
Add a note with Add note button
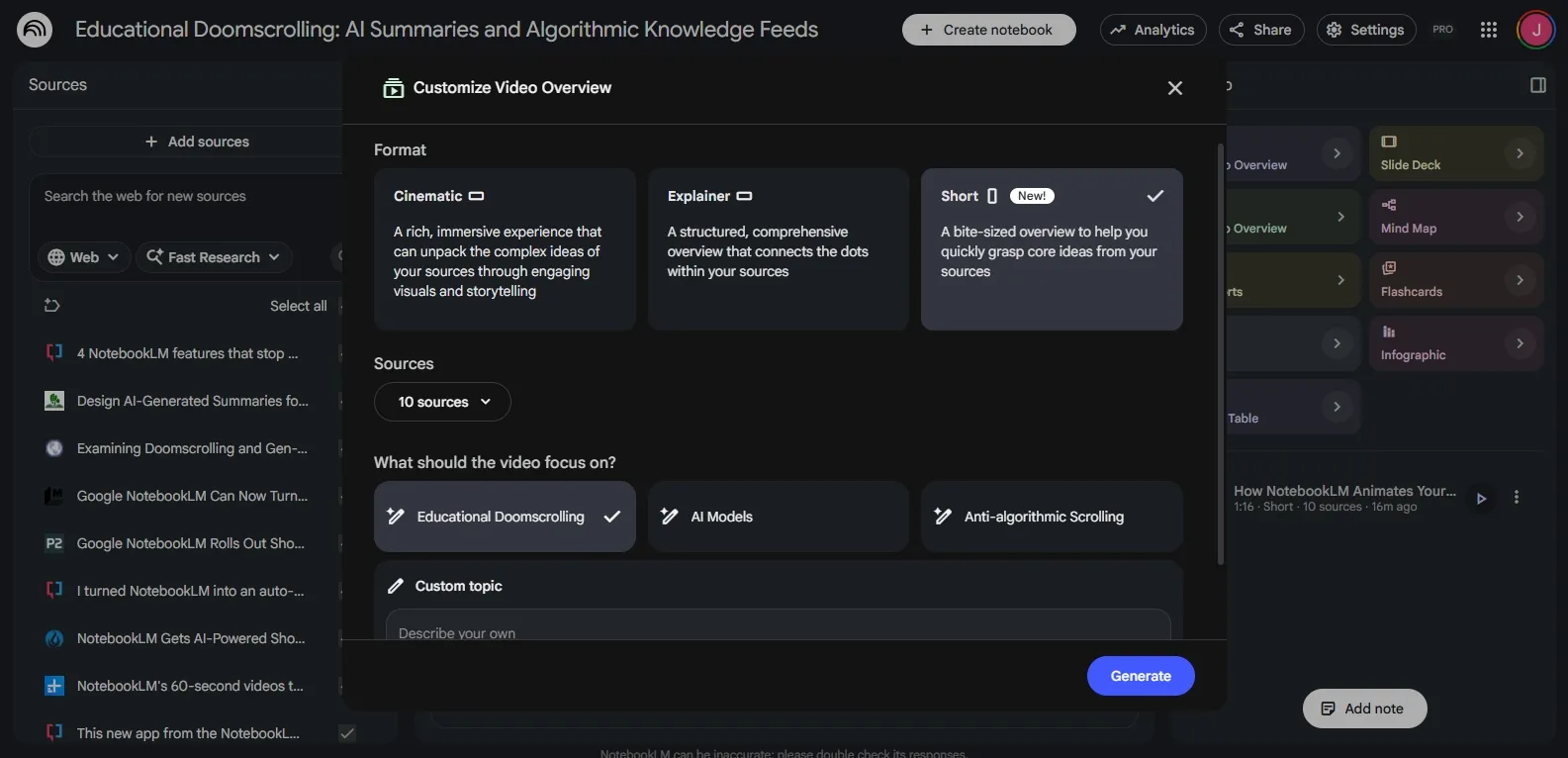coord(1365,709)
